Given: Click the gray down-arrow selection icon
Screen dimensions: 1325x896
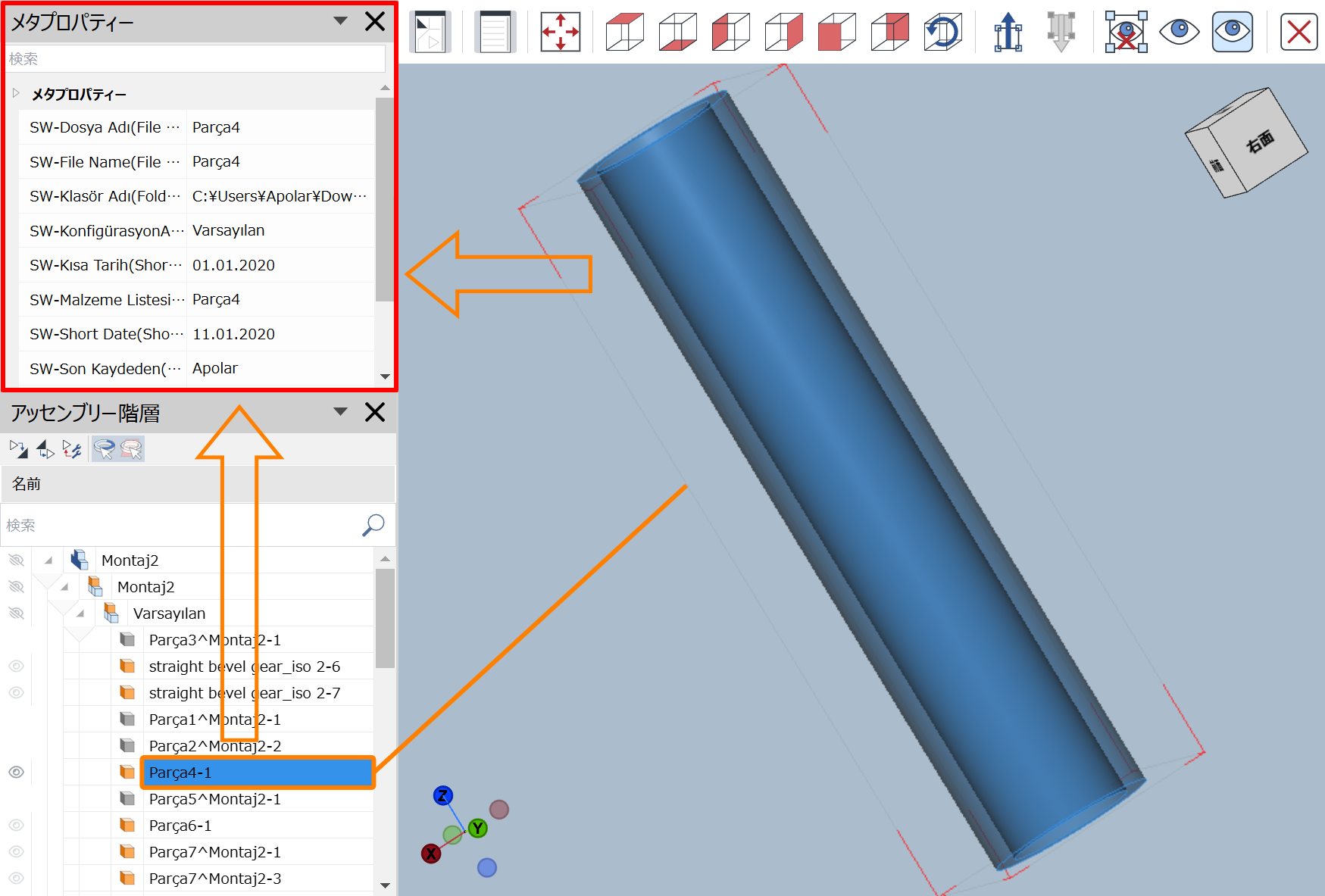Looking at the screenshot, I should click(x=1061, y=32).
